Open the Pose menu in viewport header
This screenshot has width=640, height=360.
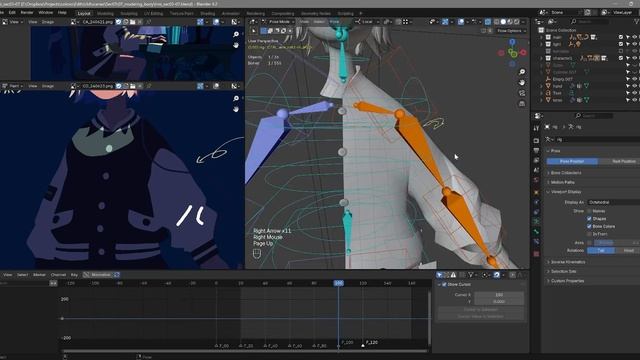(334, 22)
